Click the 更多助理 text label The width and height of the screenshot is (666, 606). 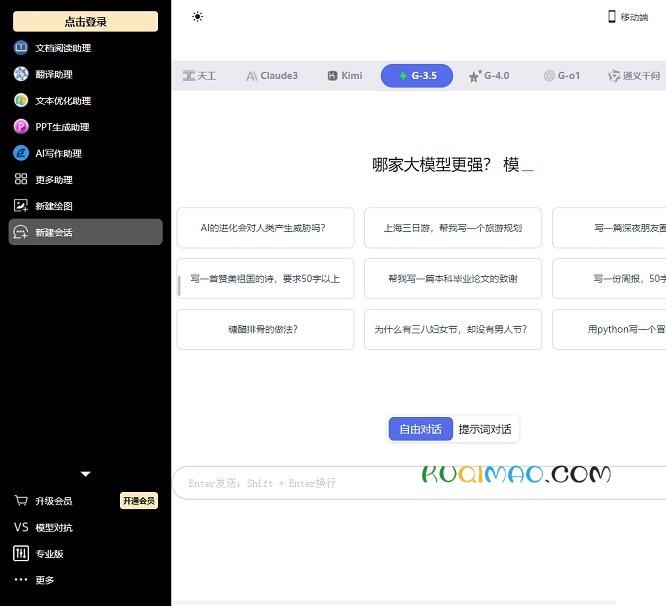(x=54, y=180)
